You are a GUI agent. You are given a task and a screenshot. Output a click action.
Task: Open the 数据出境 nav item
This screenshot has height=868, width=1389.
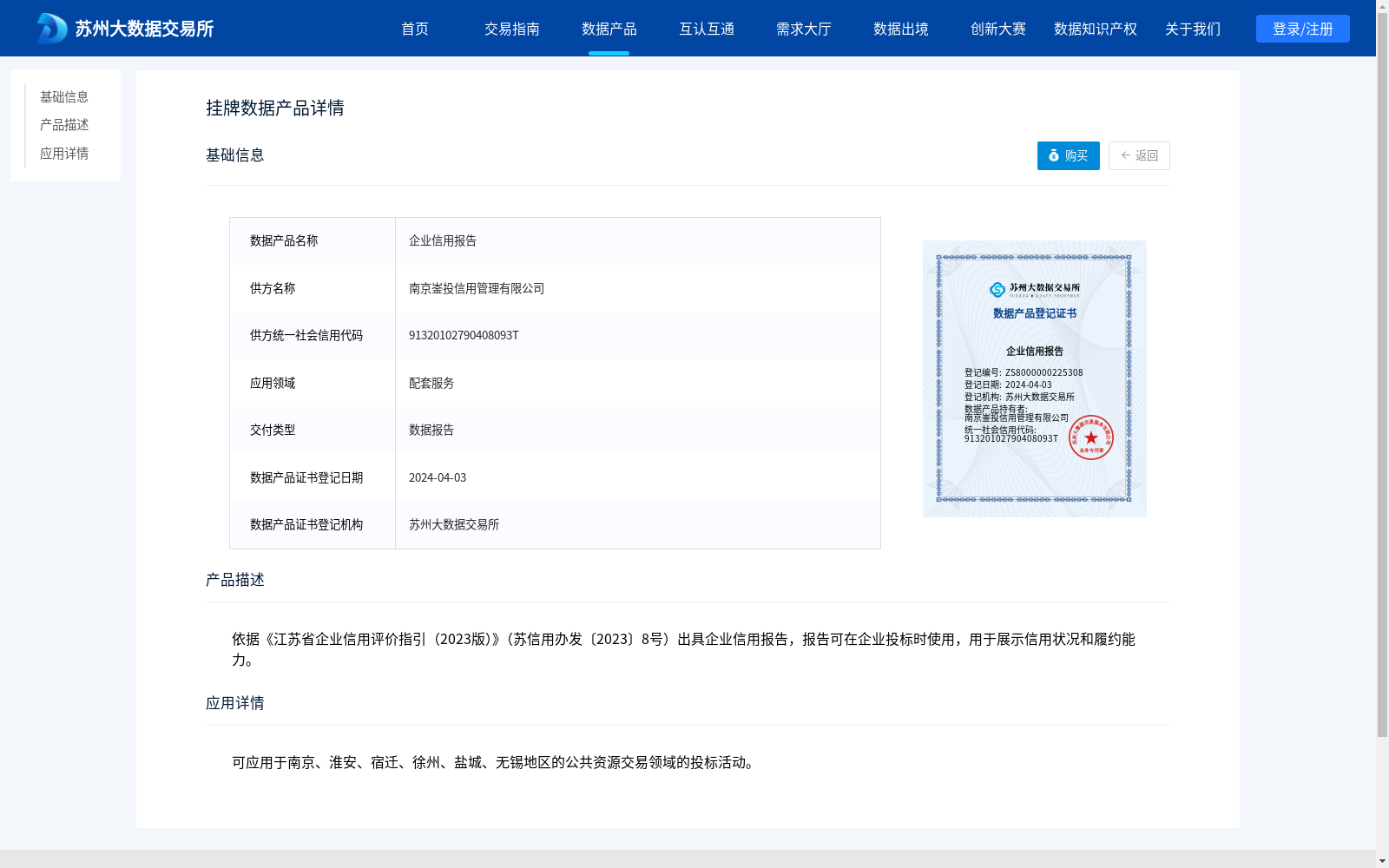901,29
